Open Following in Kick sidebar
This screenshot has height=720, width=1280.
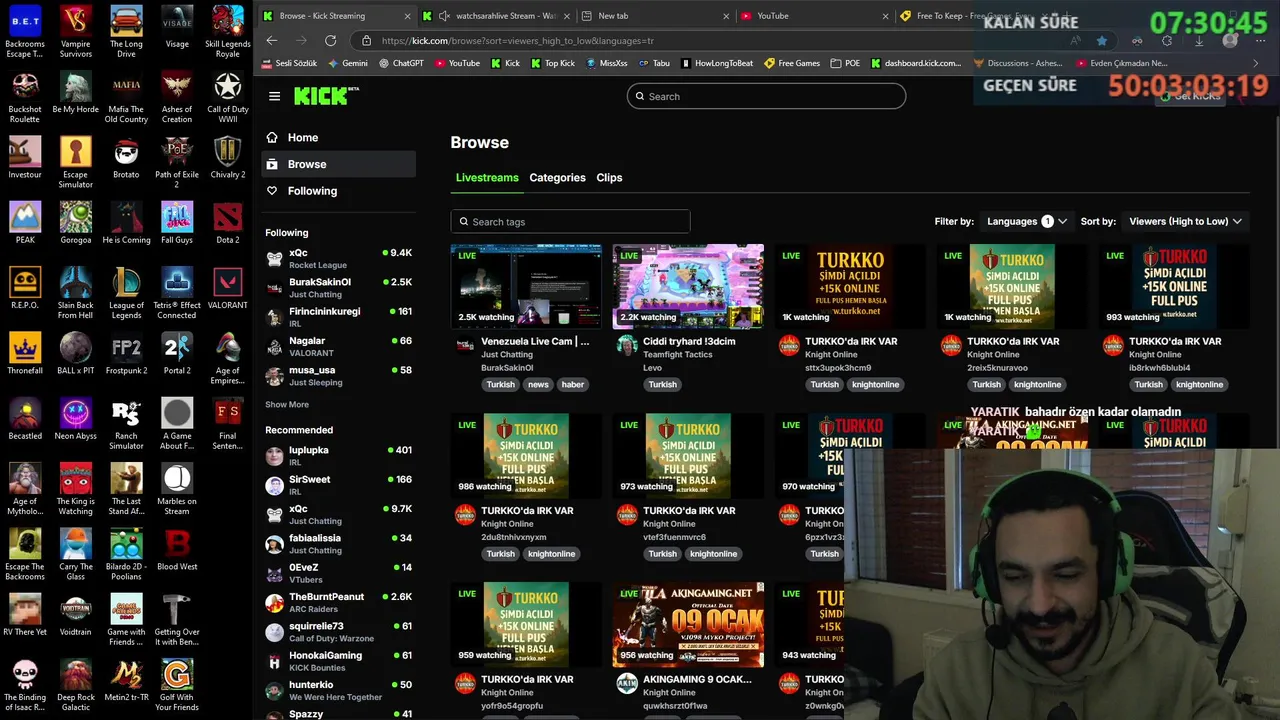[x=339, y=190]
